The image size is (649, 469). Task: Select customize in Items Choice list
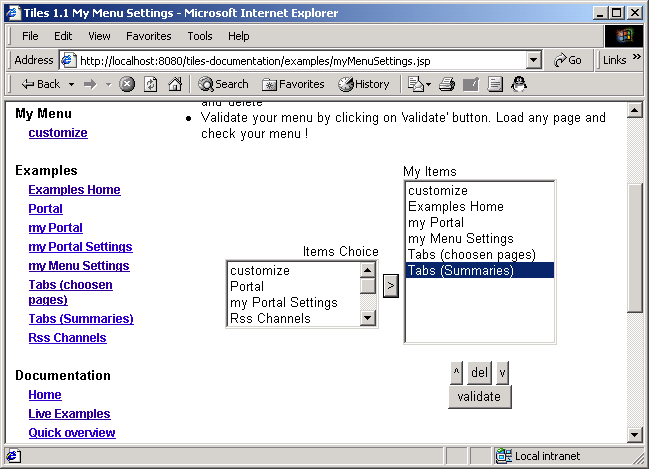[x=294, y=271]
